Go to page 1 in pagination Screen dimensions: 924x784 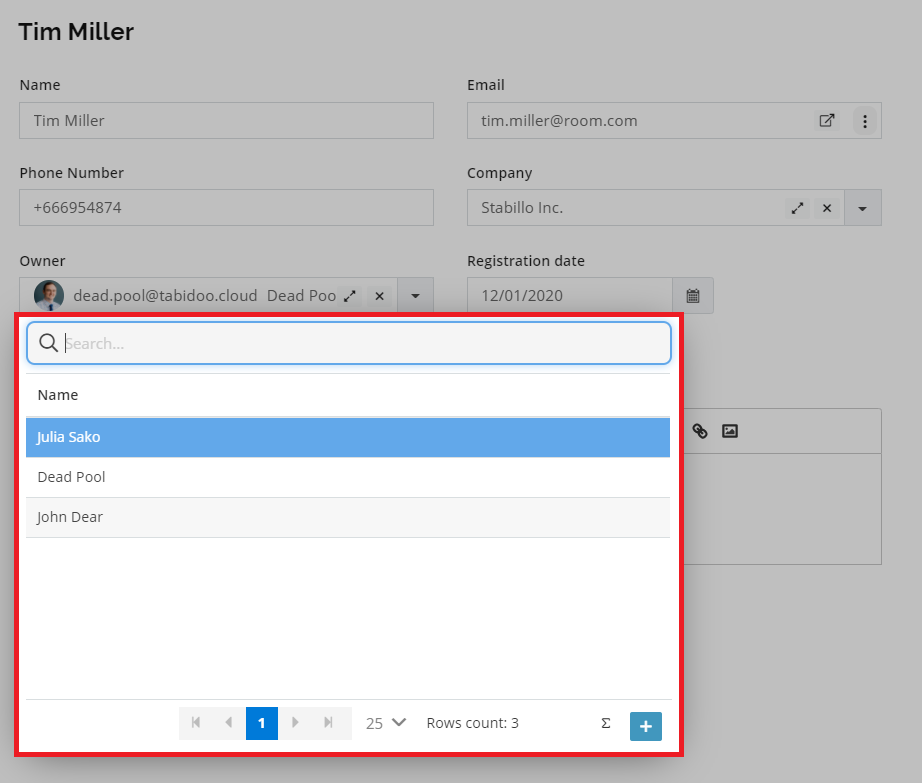pos(262,723)
